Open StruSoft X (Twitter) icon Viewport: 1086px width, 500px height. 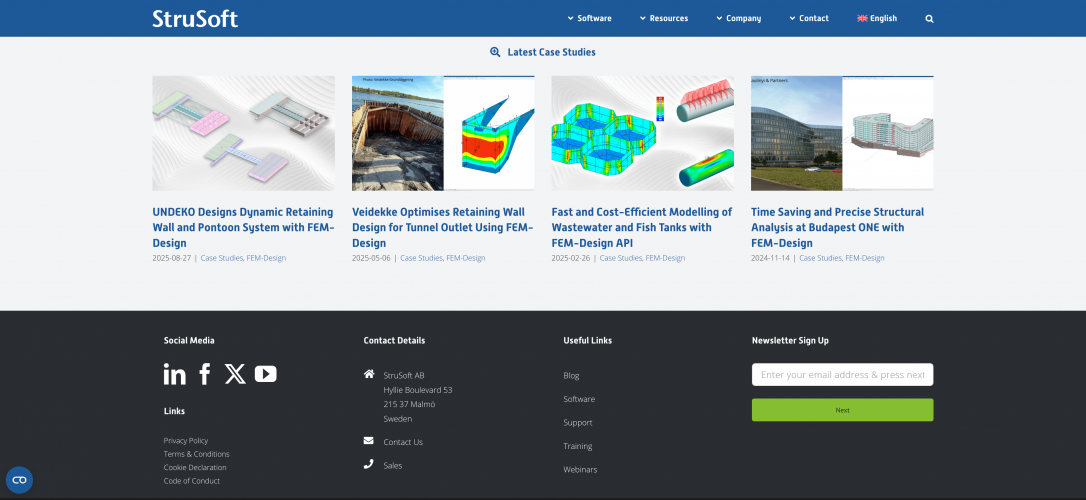tap(235, 374)
